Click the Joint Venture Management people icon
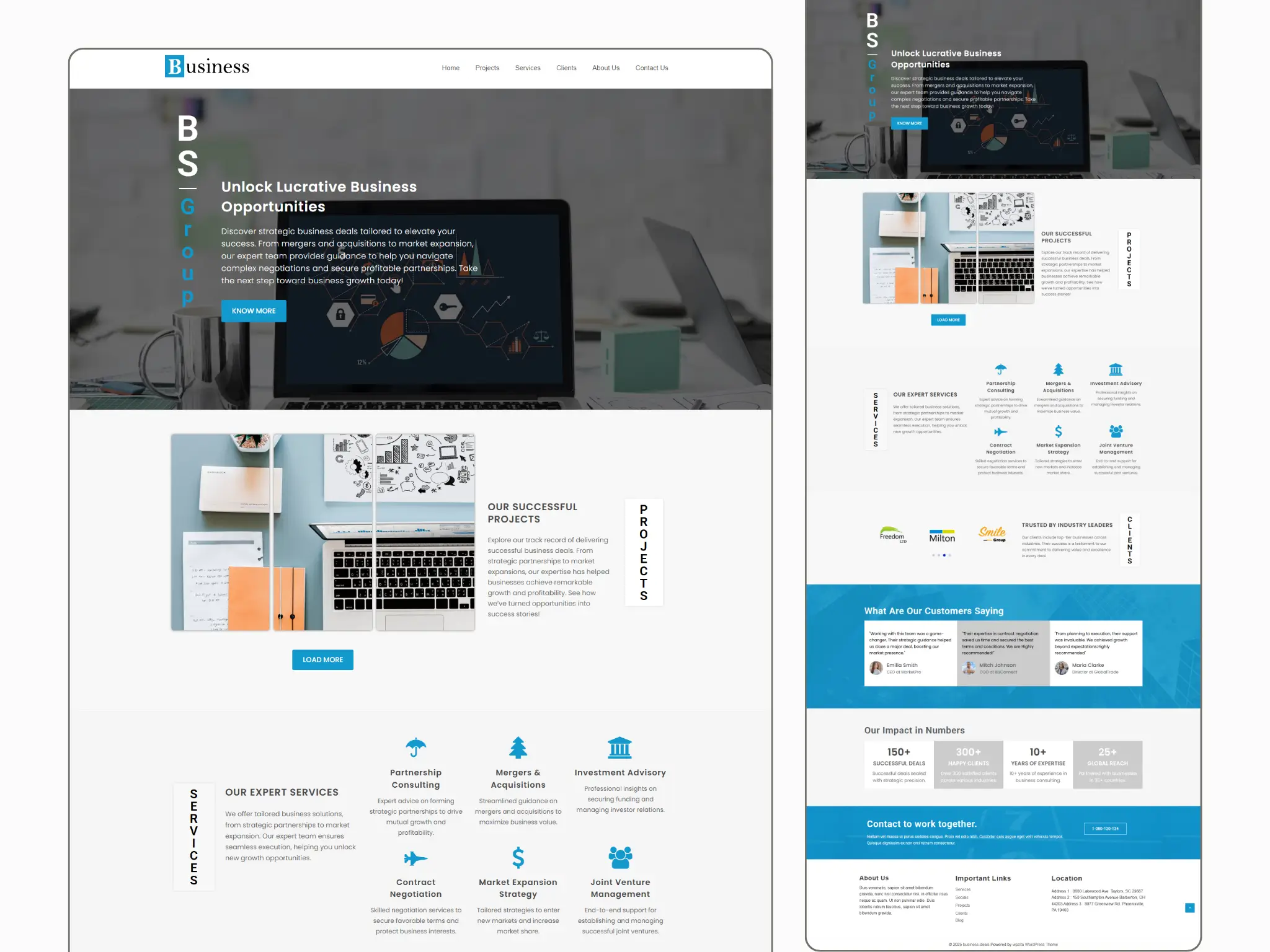 [x=620, y=858]
